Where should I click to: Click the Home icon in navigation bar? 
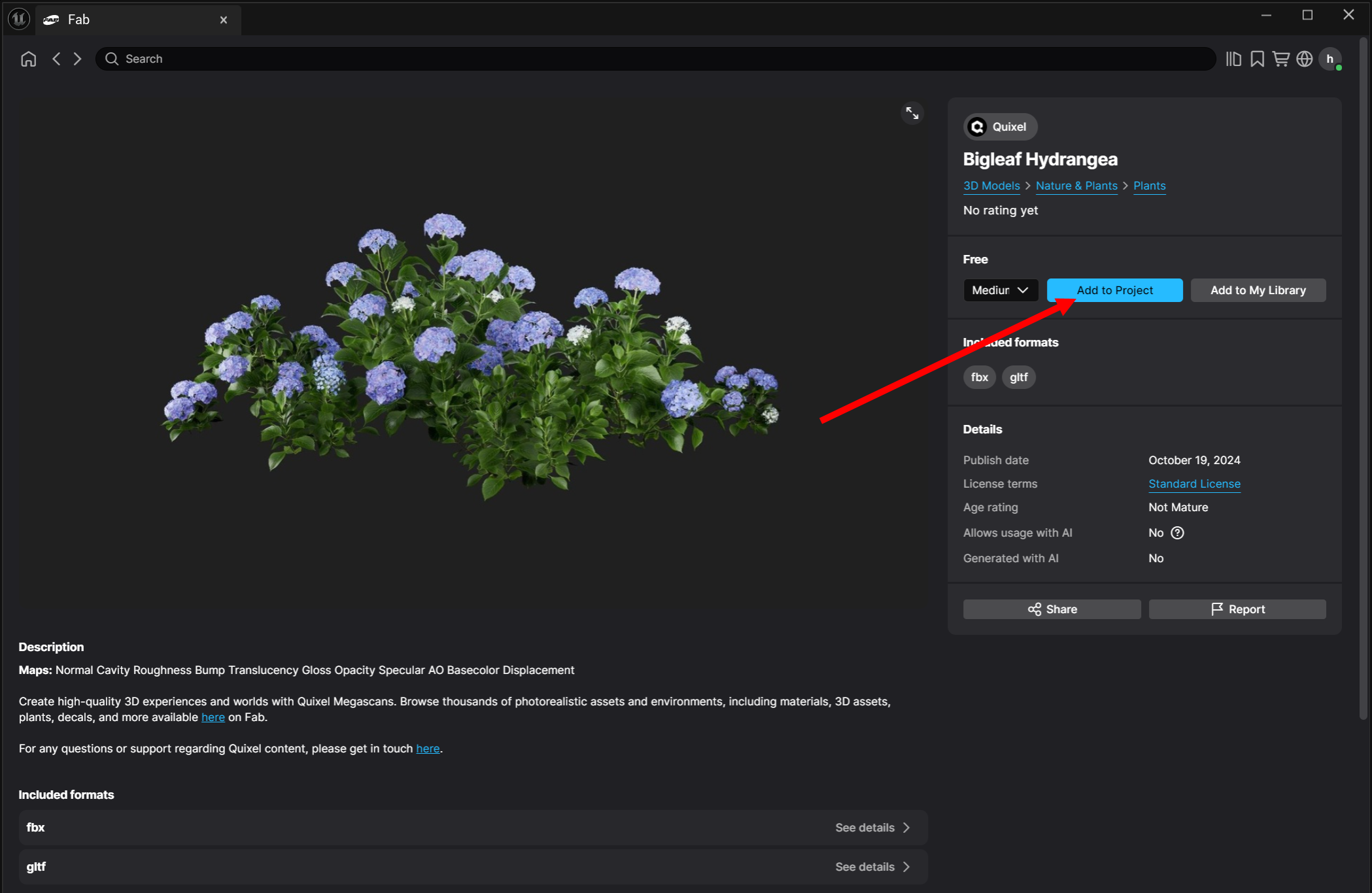tap(28, 59)
